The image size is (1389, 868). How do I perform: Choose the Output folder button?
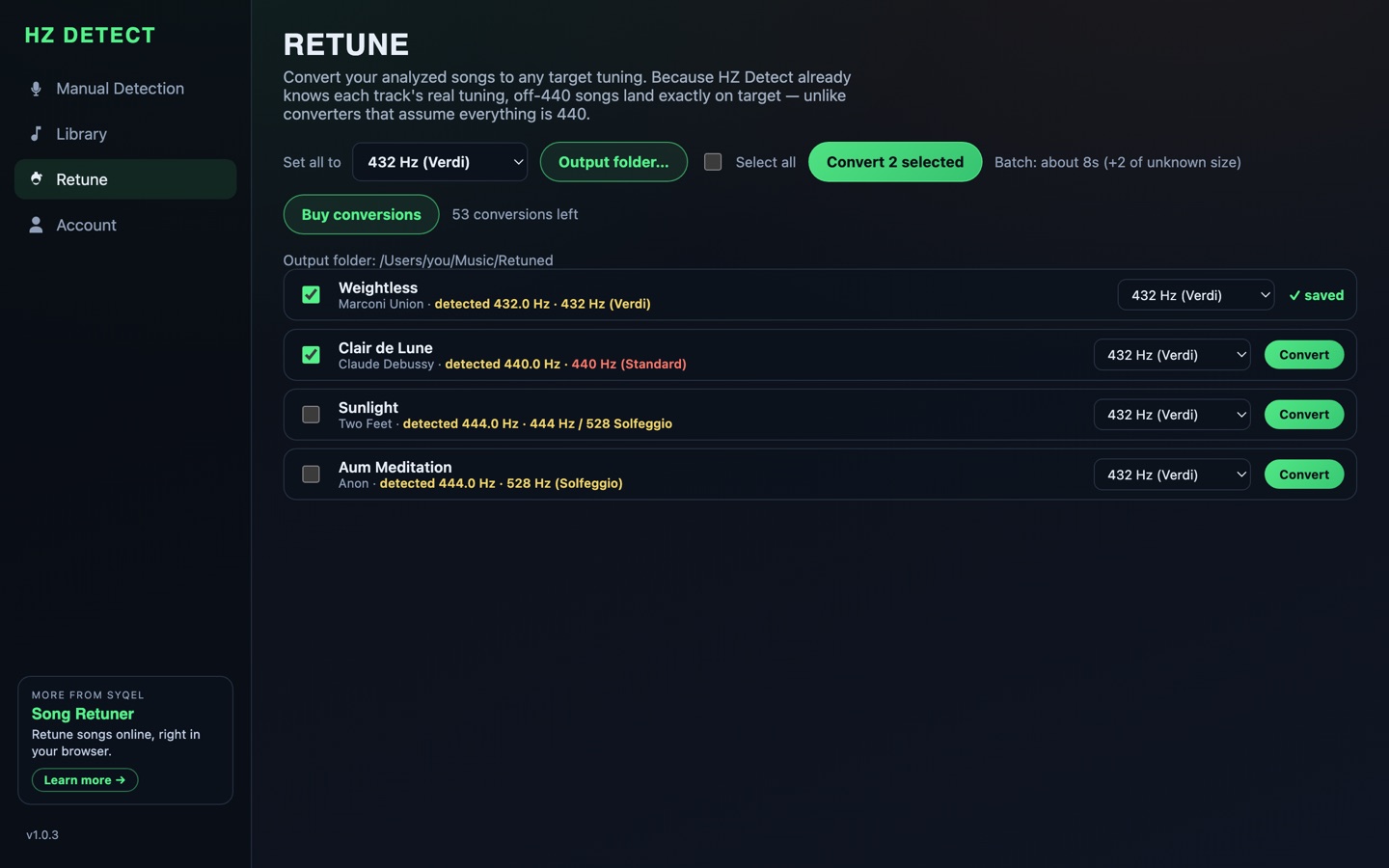click(613, 162)
